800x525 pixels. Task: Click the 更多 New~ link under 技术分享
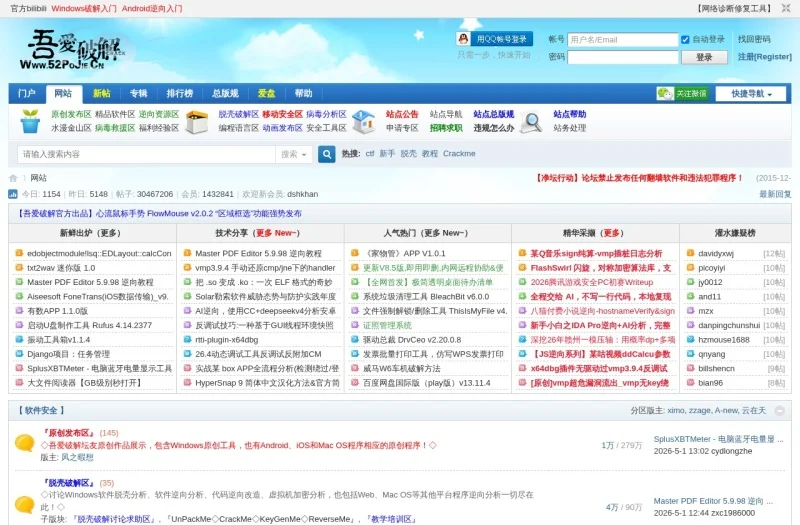pos(278,233)
